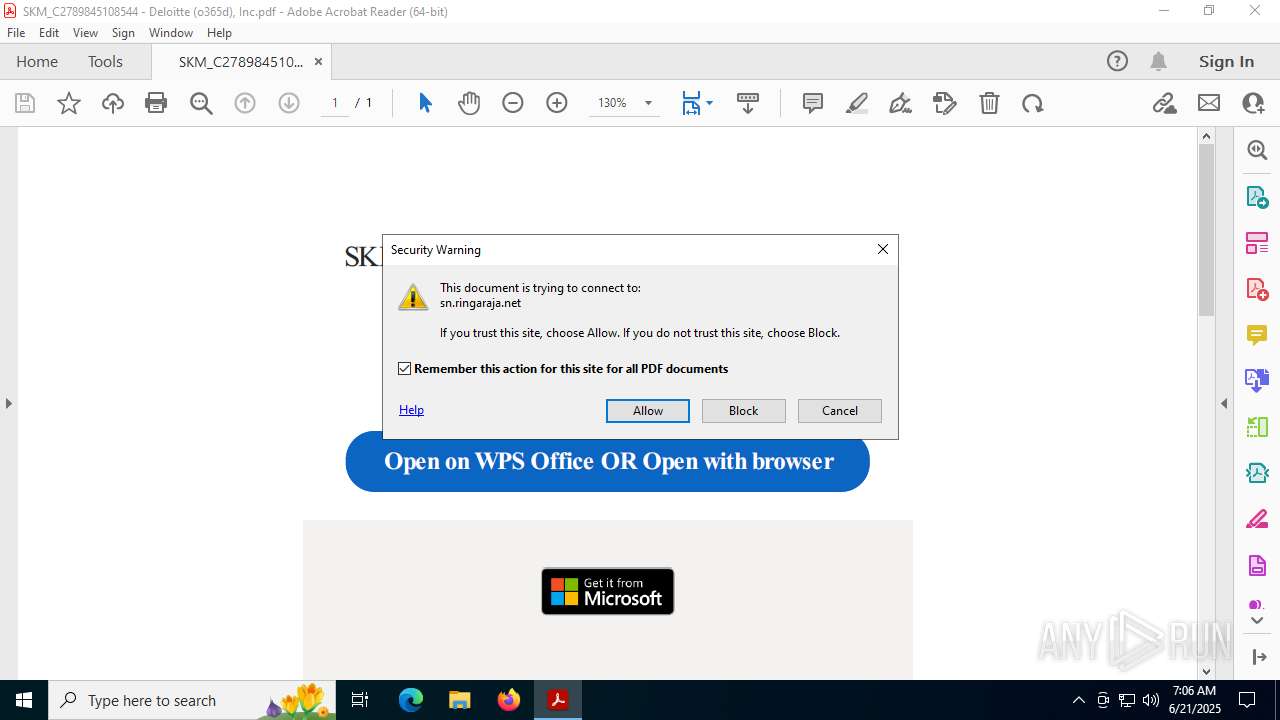Open the View menu

[86, 33]
